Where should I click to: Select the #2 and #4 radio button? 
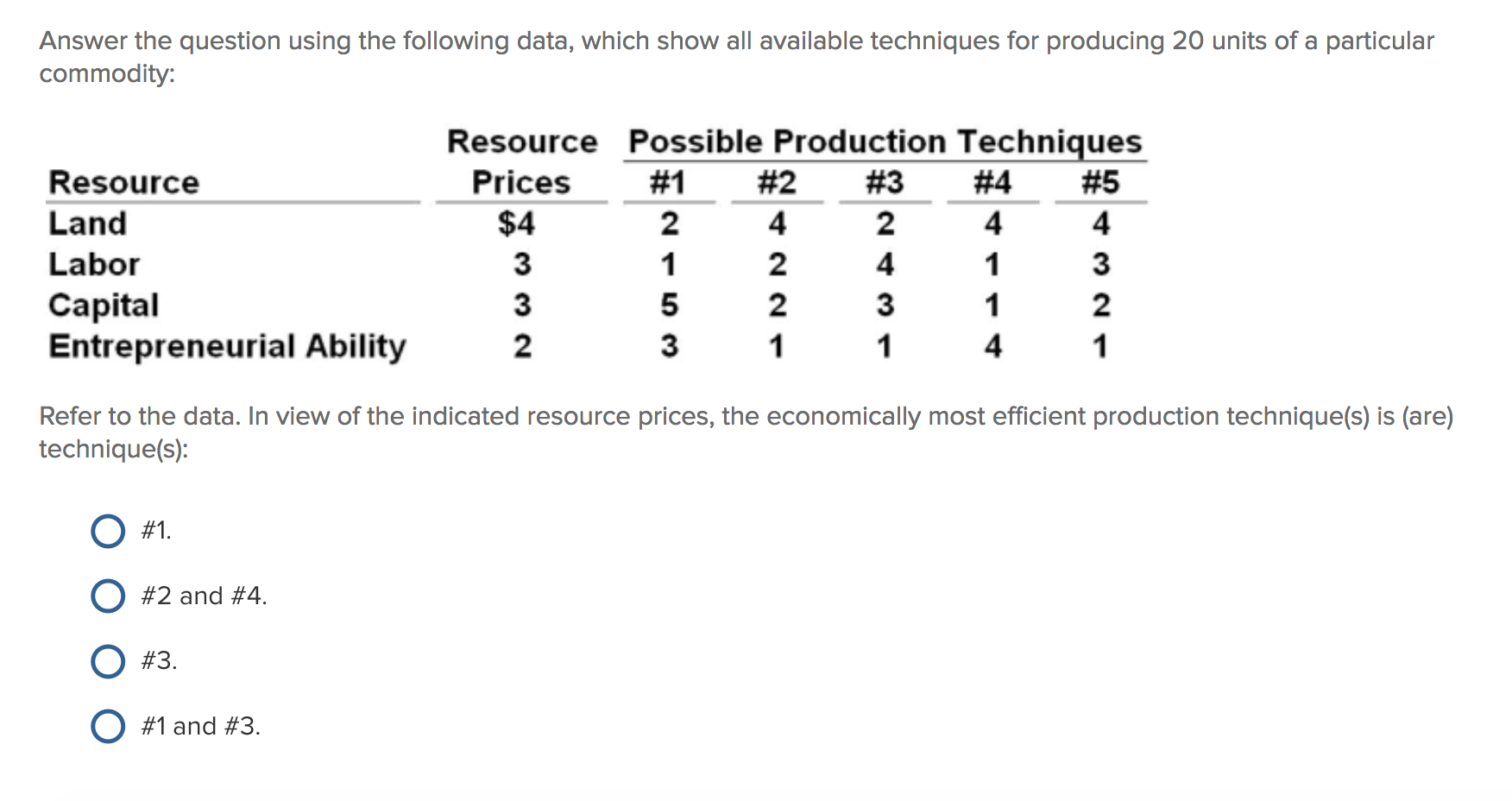coord(107,595)
